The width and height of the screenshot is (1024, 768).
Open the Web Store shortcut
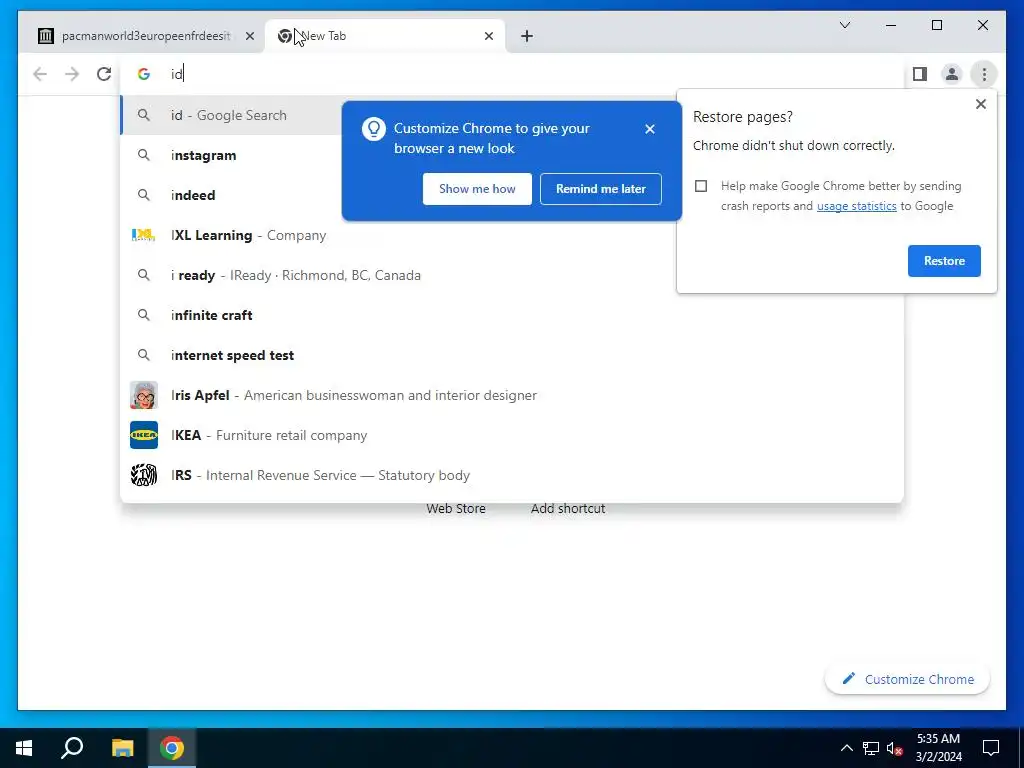[456, 508]
